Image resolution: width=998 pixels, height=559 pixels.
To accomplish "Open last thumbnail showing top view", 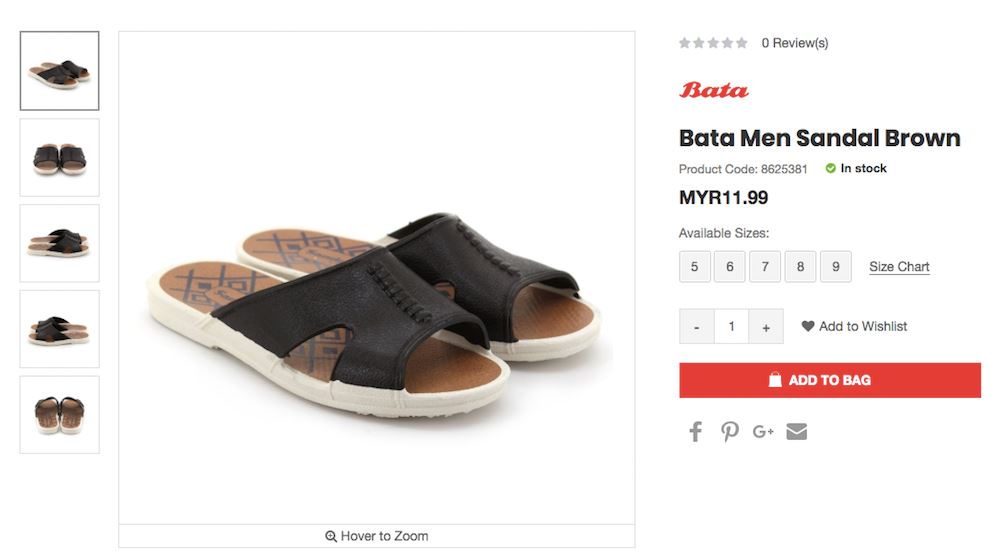I will pos(60,414).
